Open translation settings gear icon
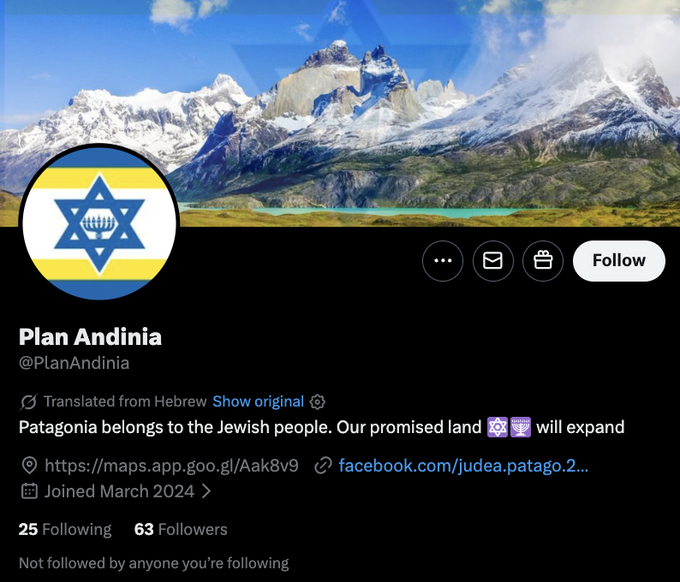 [317, 402]
